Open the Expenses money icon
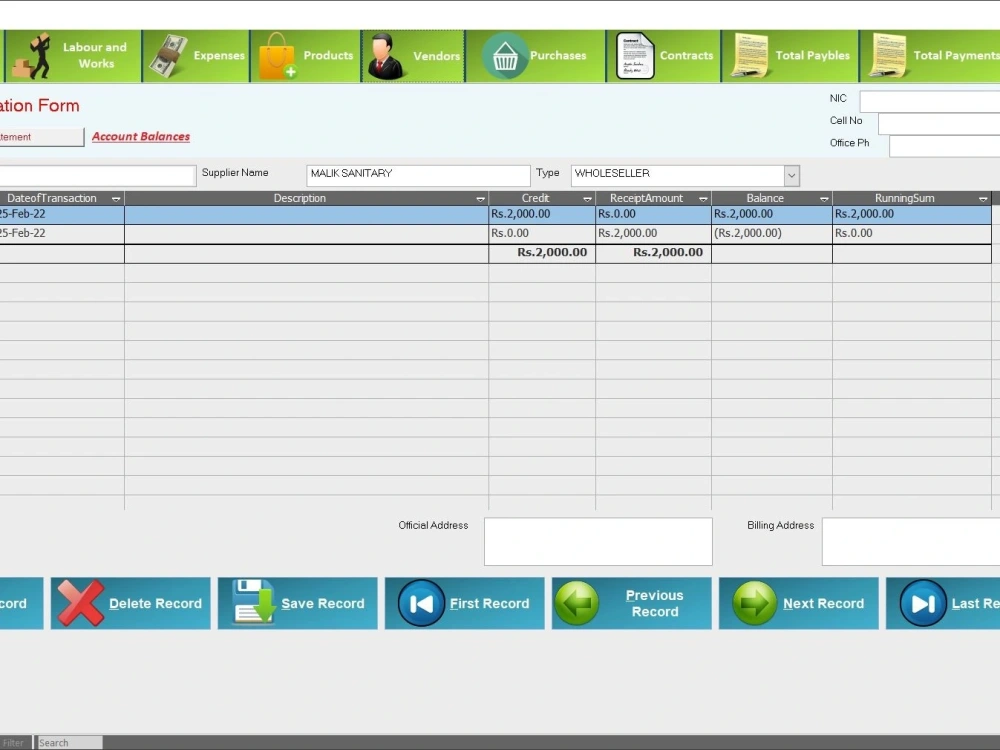 coord(168,56)
